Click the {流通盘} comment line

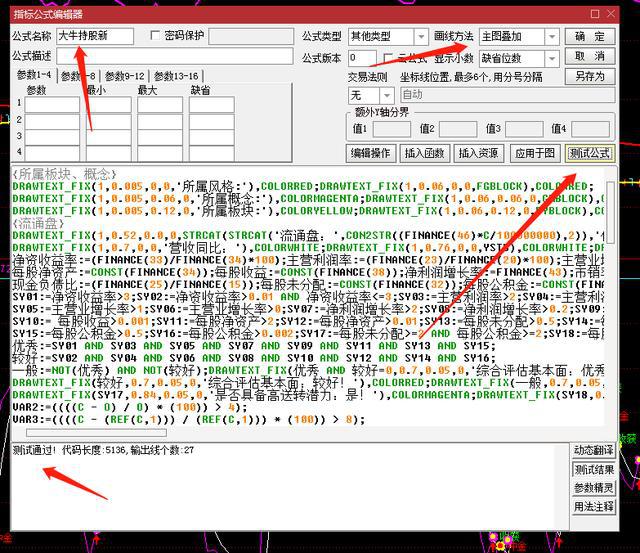click(38, 224)
